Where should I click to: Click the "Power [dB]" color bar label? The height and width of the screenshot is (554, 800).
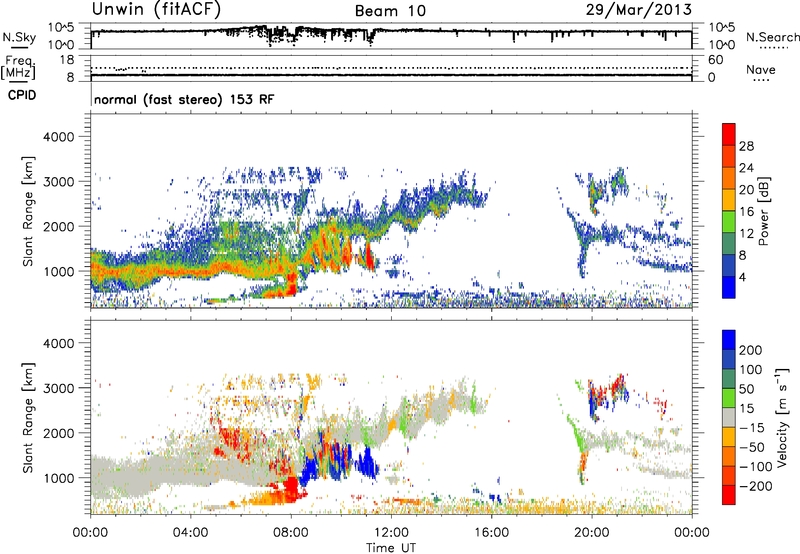tap(763, 211)
